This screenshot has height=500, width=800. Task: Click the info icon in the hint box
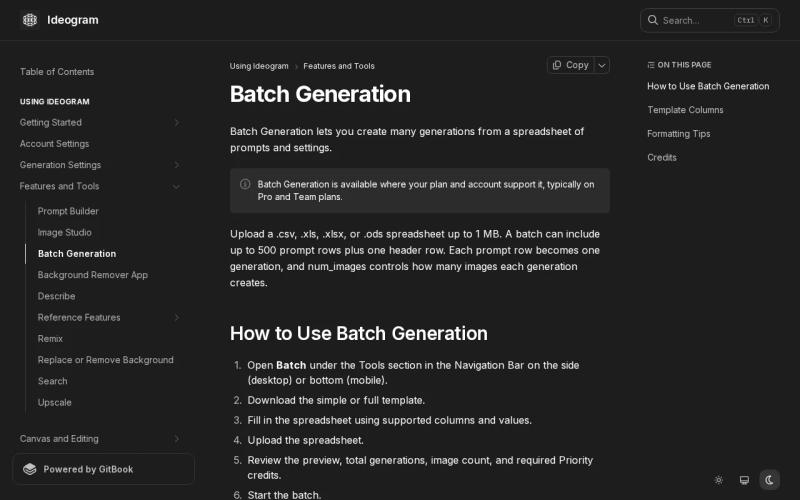pyautogui.click(x=245, y=184)
